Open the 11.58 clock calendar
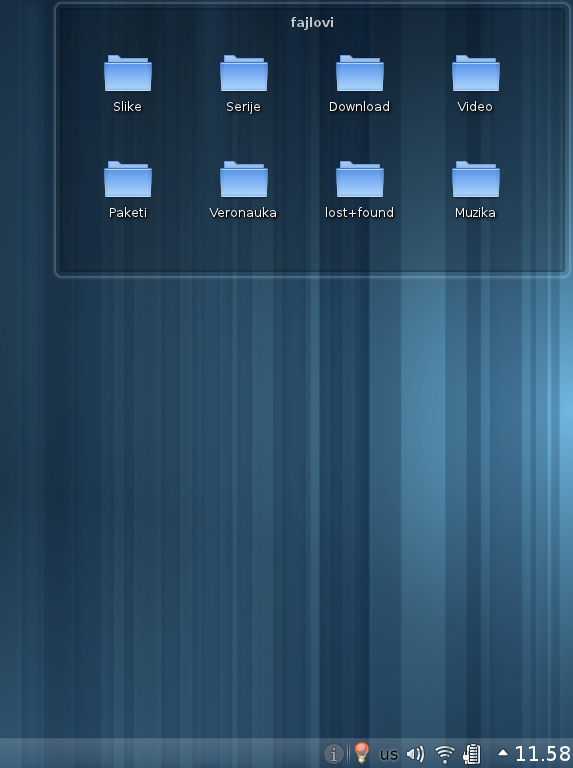This screenshot has height=768, width=573. (543, 754)
